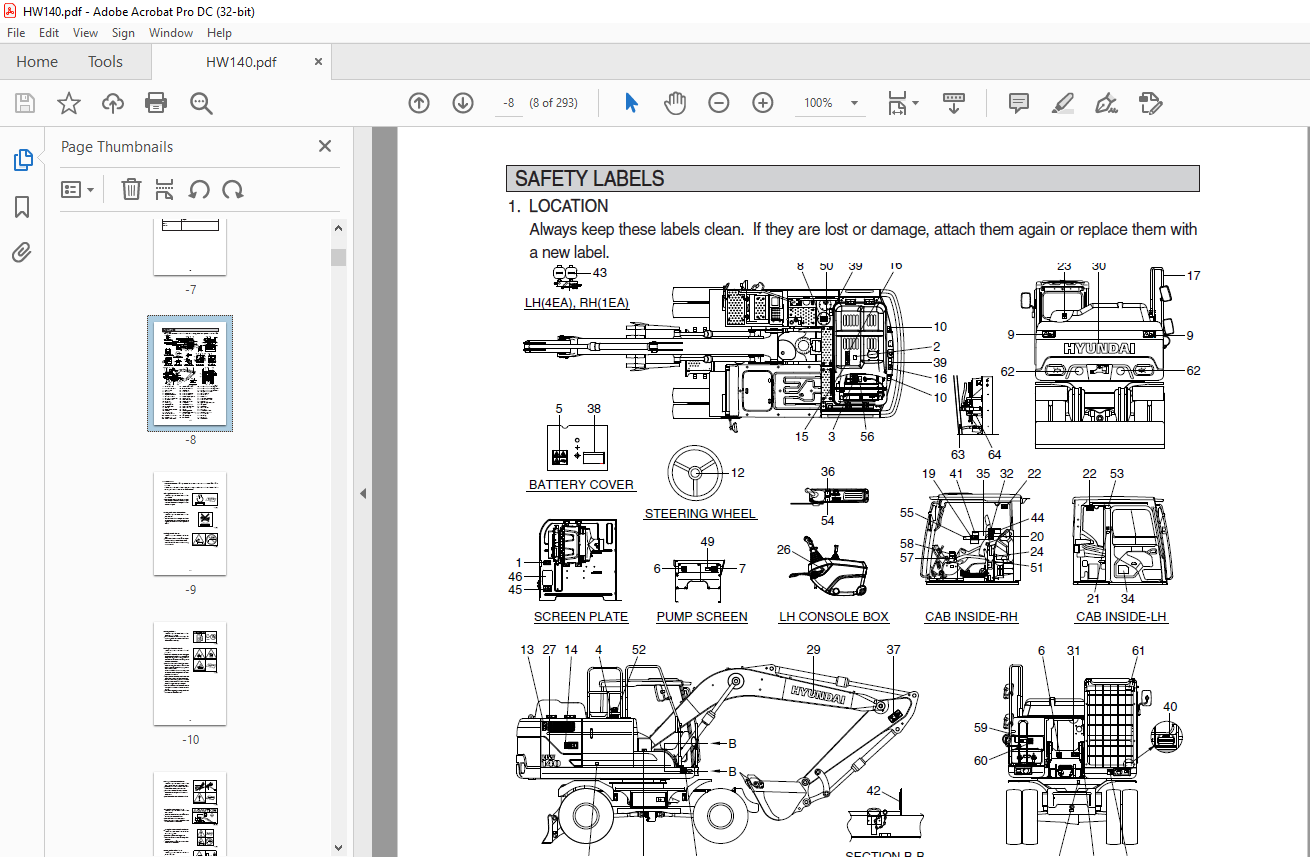Activate the Hand pan tool
The width and height of the screenshot is (1310, 857).
(676, 103)
